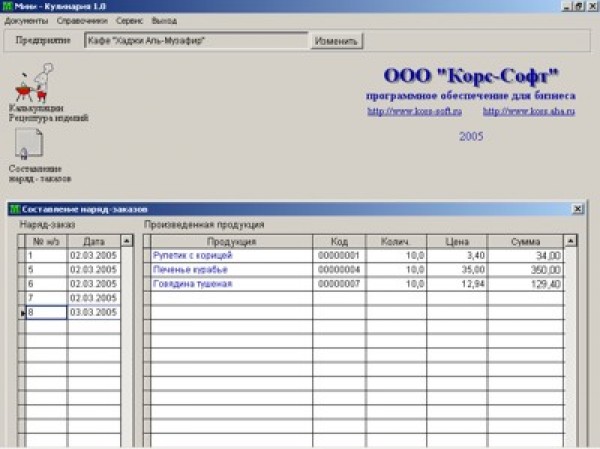Image resolution: width=600 pixels, height=449 pixels.
Task: Click code 00000001 cell
Action: click(x=339, y=256)
